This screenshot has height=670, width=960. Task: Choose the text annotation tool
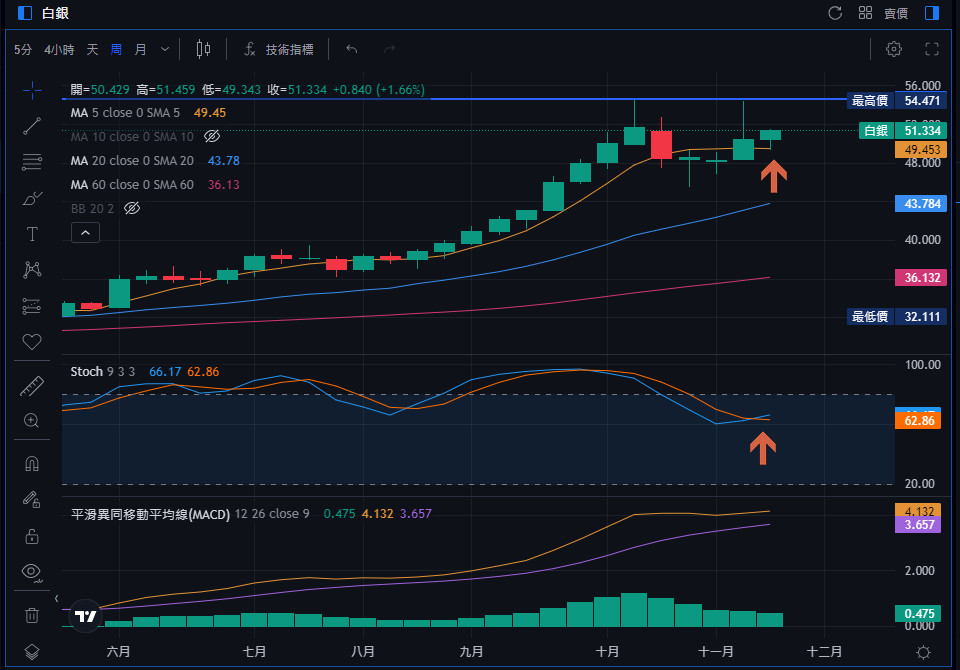click(32, 234)
